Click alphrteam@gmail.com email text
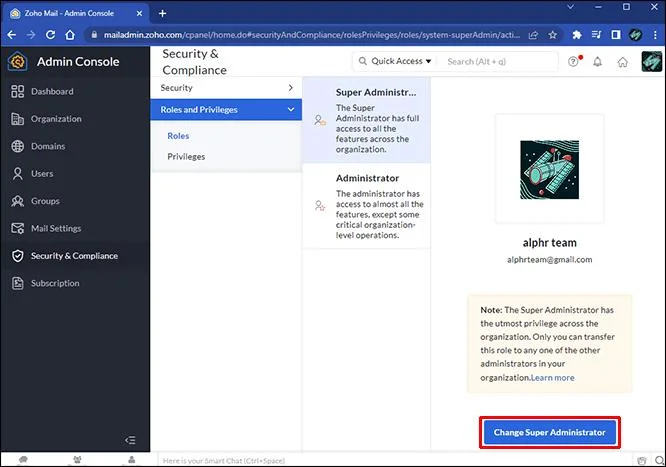This screenshot has width=666, height=467. pyautogui.click(x=549, y=260)
